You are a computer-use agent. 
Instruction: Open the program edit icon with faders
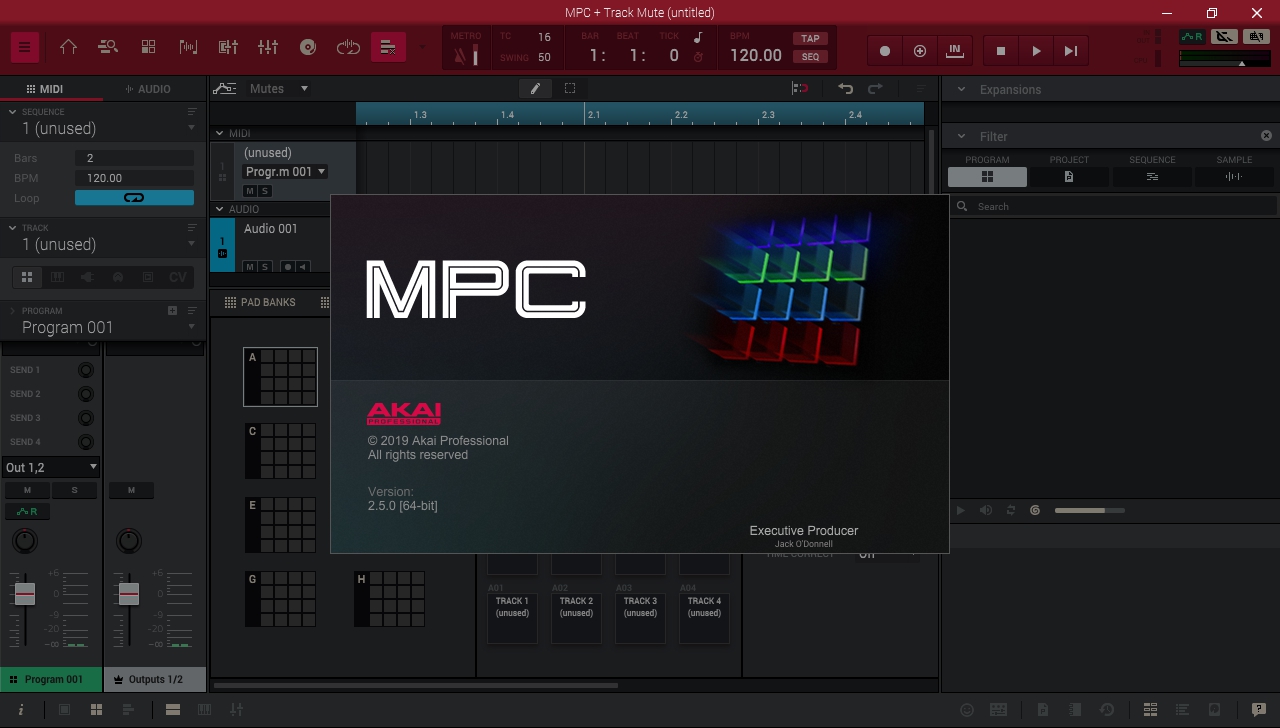[228, 47]
